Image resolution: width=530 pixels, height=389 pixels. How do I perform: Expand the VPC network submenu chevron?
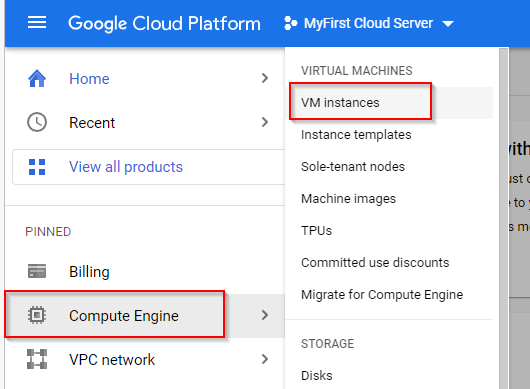tap(265, 359)
